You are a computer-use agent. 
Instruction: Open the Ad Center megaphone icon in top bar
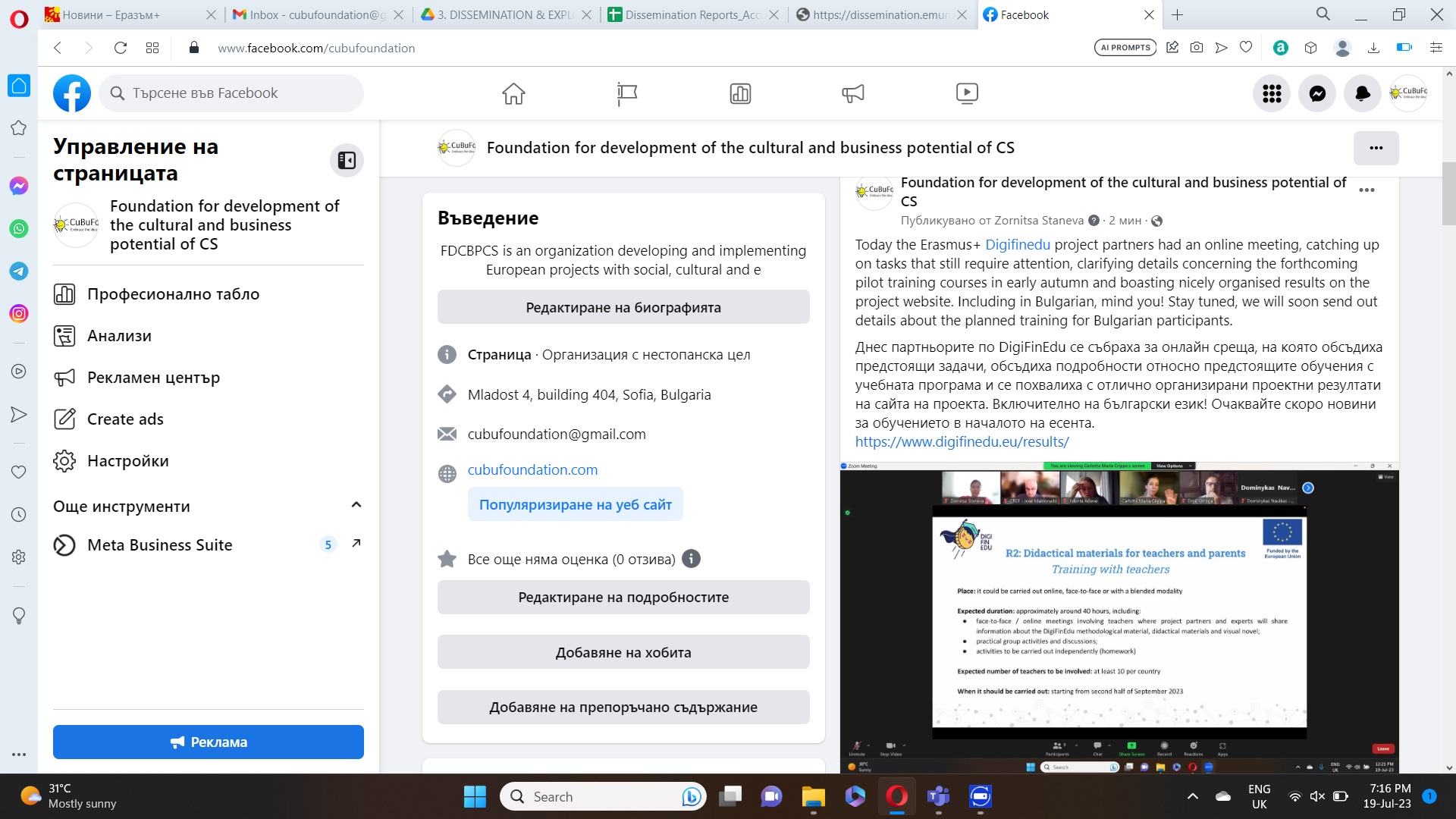853,93
